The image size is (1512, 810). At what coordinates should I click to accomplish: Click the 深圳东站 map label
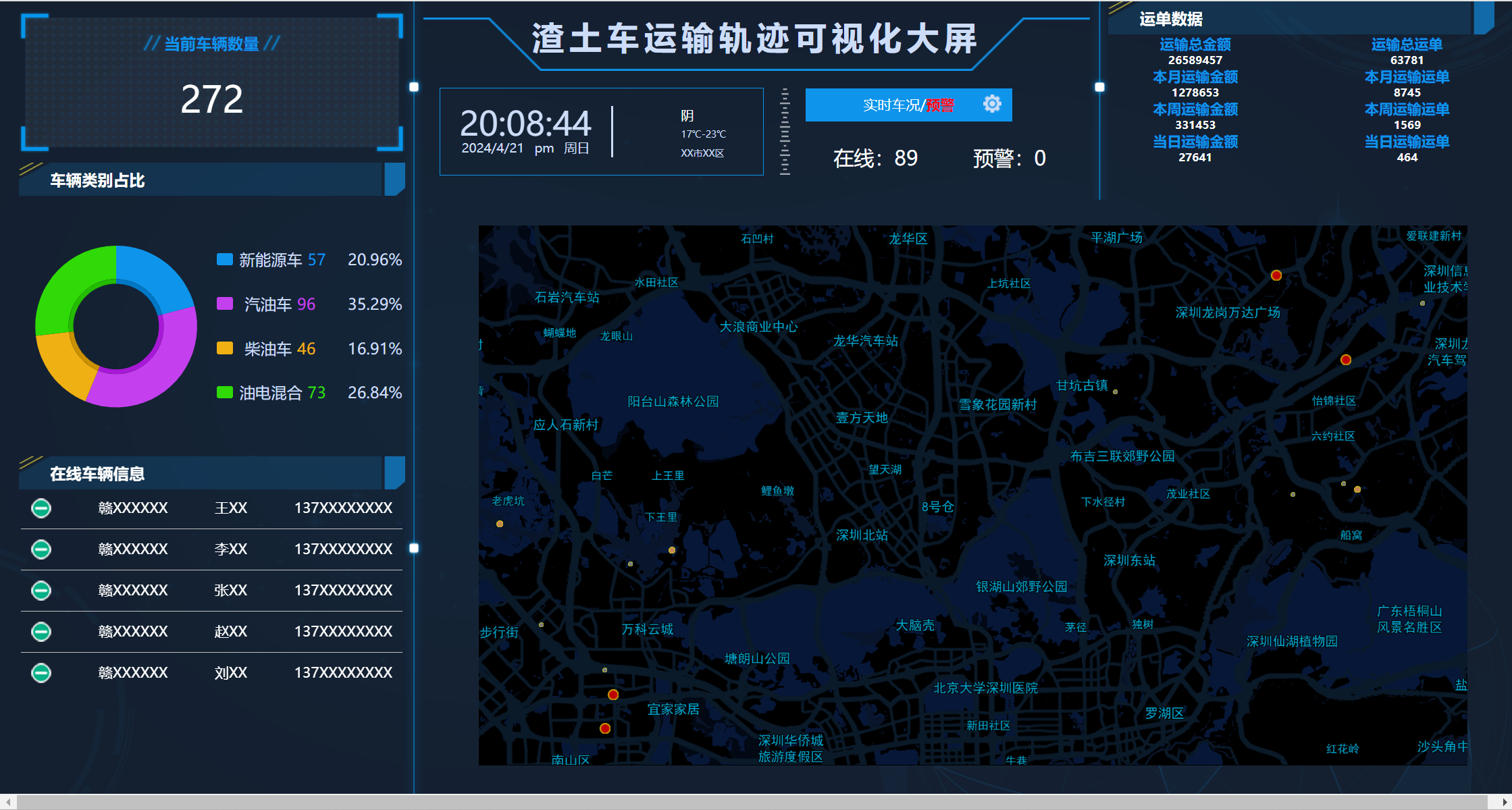pos(1129,560)
